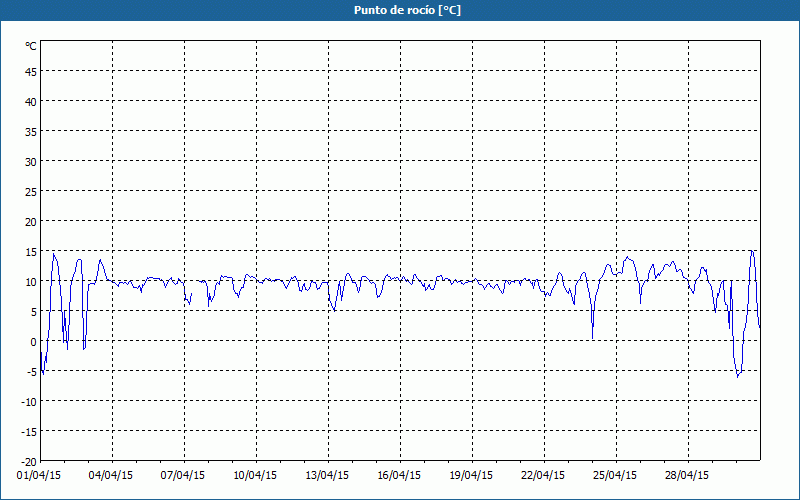The height and width of the screenshot is (500, 800).
Task: Select the x-axis date 22/04/15
Action: coord(543,476)
